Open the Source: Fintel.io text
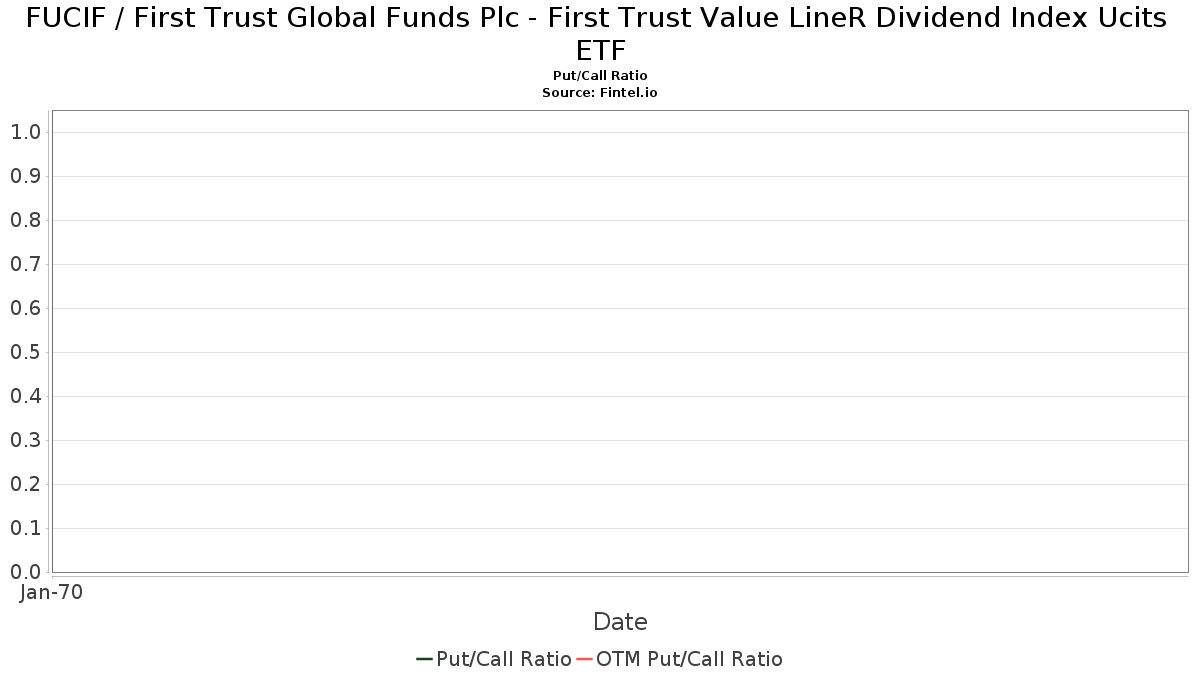This screenshot has width=1200, height=675. (600, 92)
